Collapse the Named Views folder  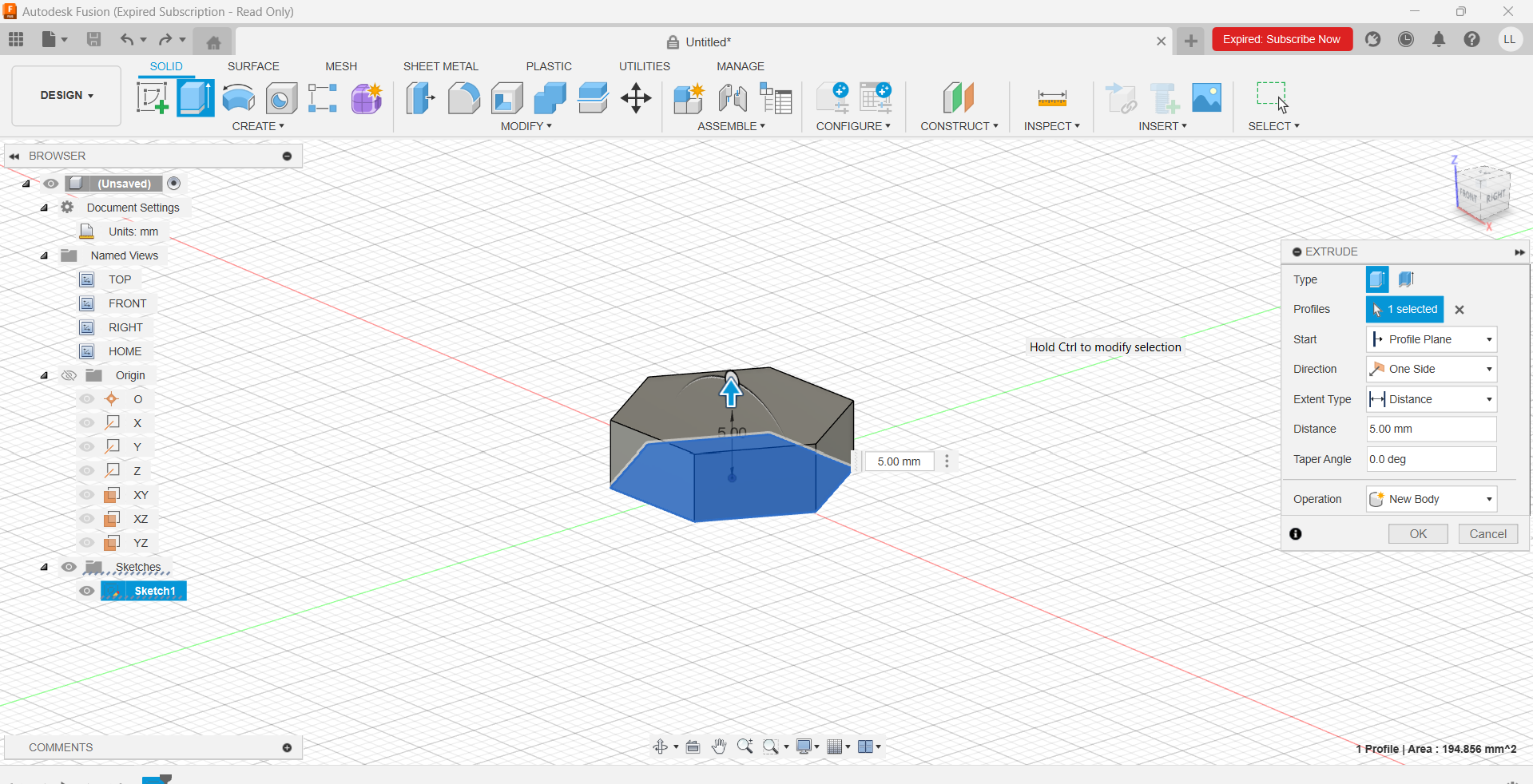44,255
